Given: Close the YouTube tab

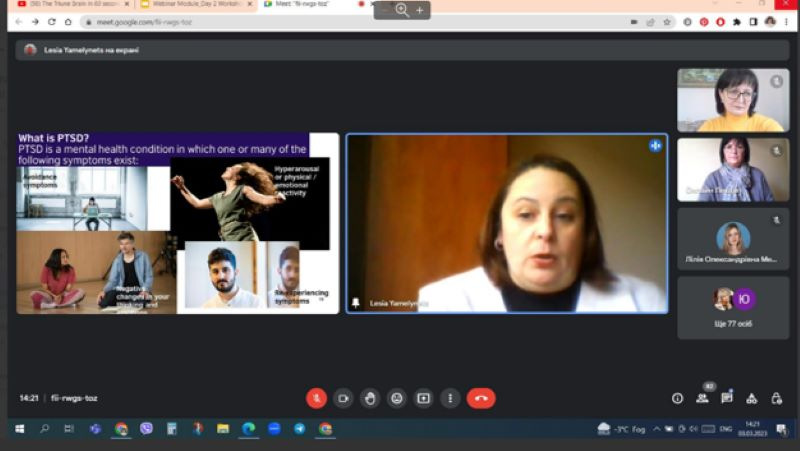Looking at the screenshot, I should pos(127,4).
